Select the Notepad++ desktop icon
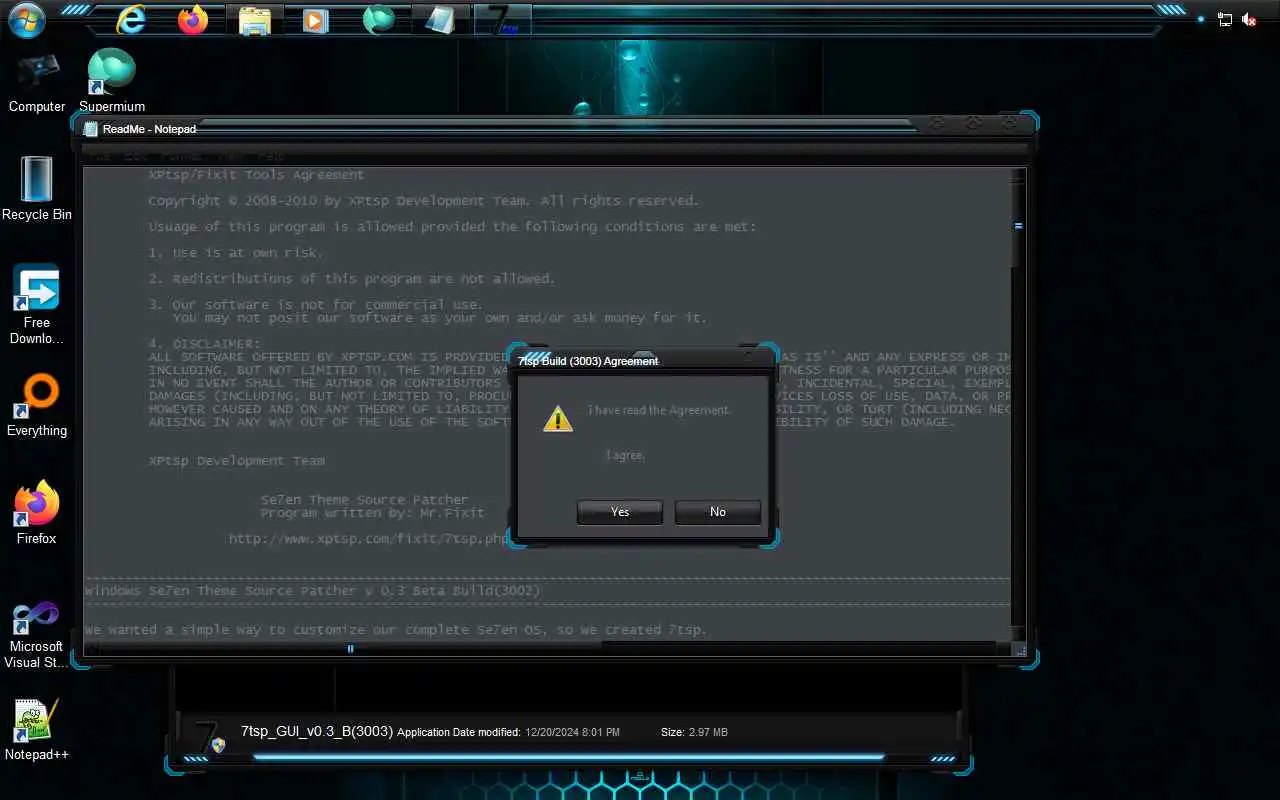The image size is (1280, 800). click(37, 730)
